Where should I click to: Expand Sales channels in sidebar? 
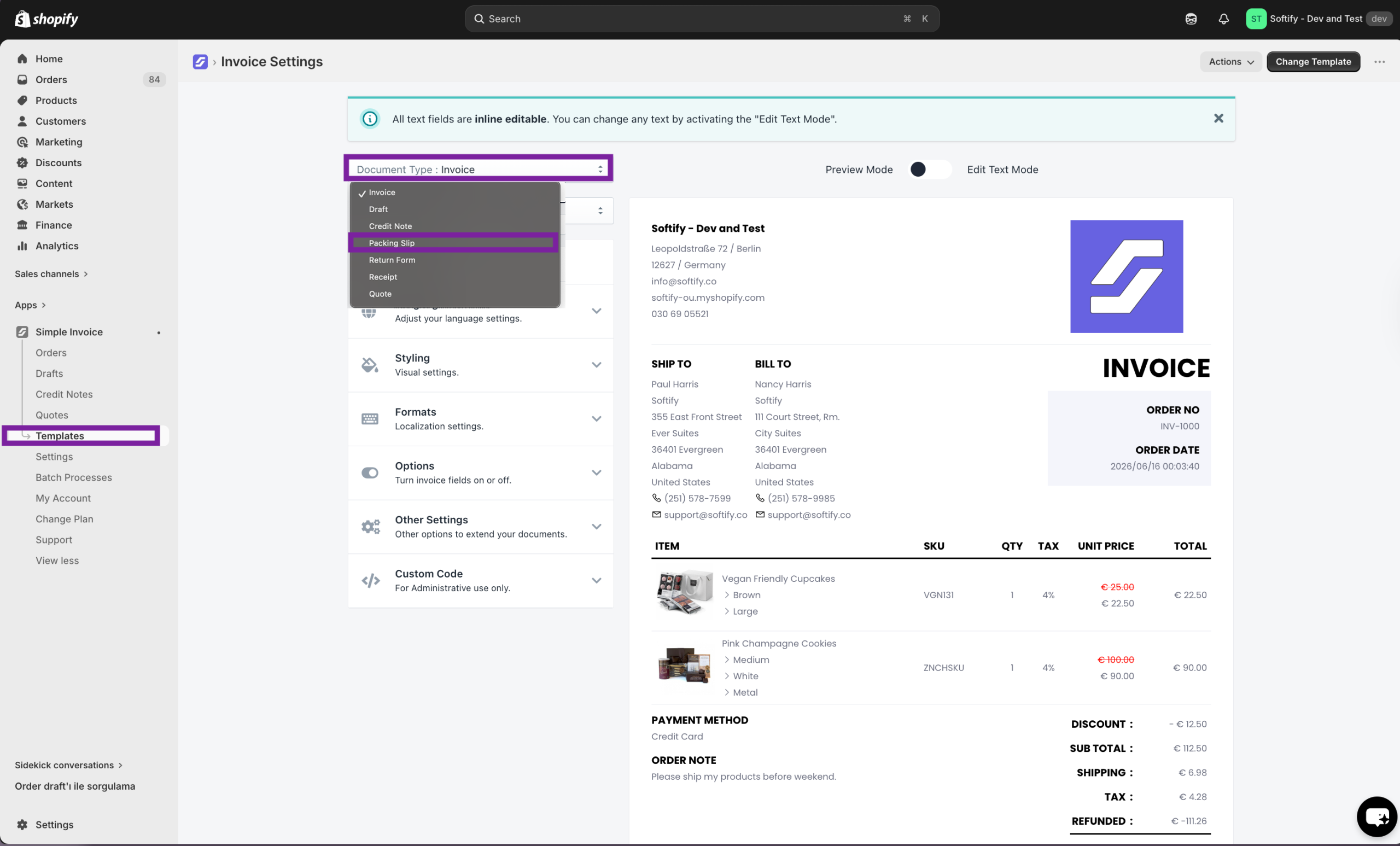click(x=52, y=274)
